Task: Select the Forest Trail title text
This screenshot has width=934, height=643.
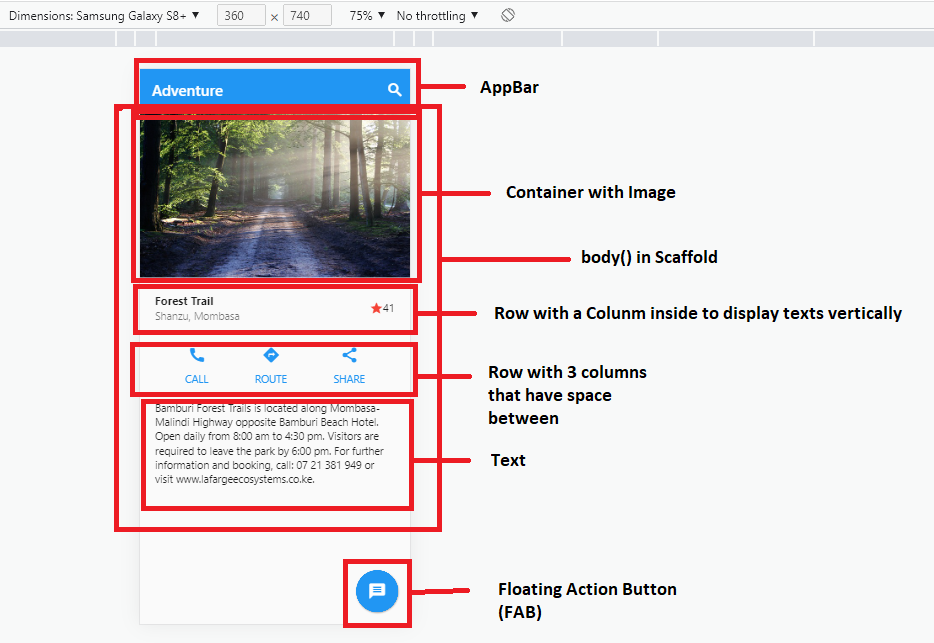Action: [184, 301]
